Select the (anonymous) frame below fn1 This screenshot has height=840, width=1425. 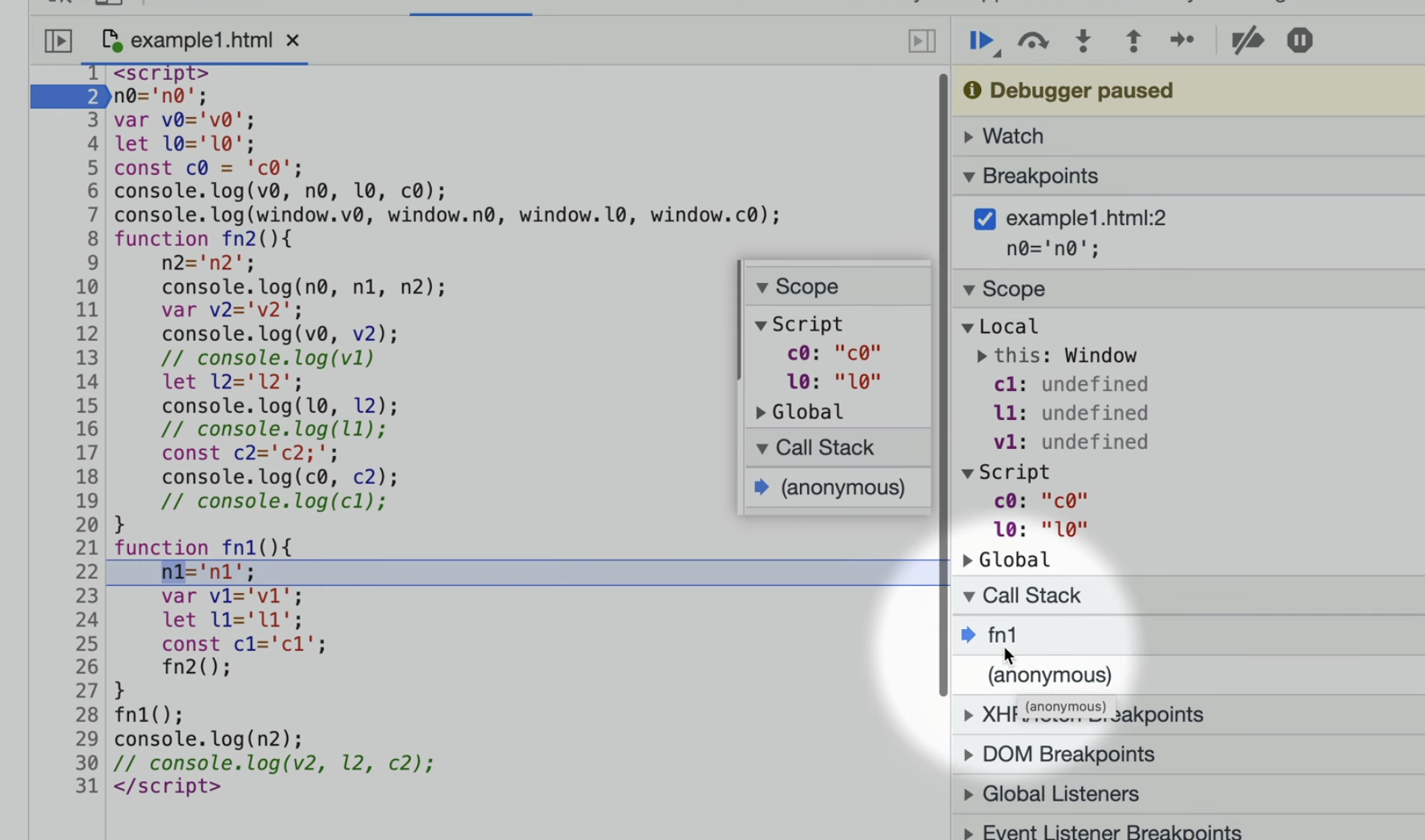(x=1189, y=675)
